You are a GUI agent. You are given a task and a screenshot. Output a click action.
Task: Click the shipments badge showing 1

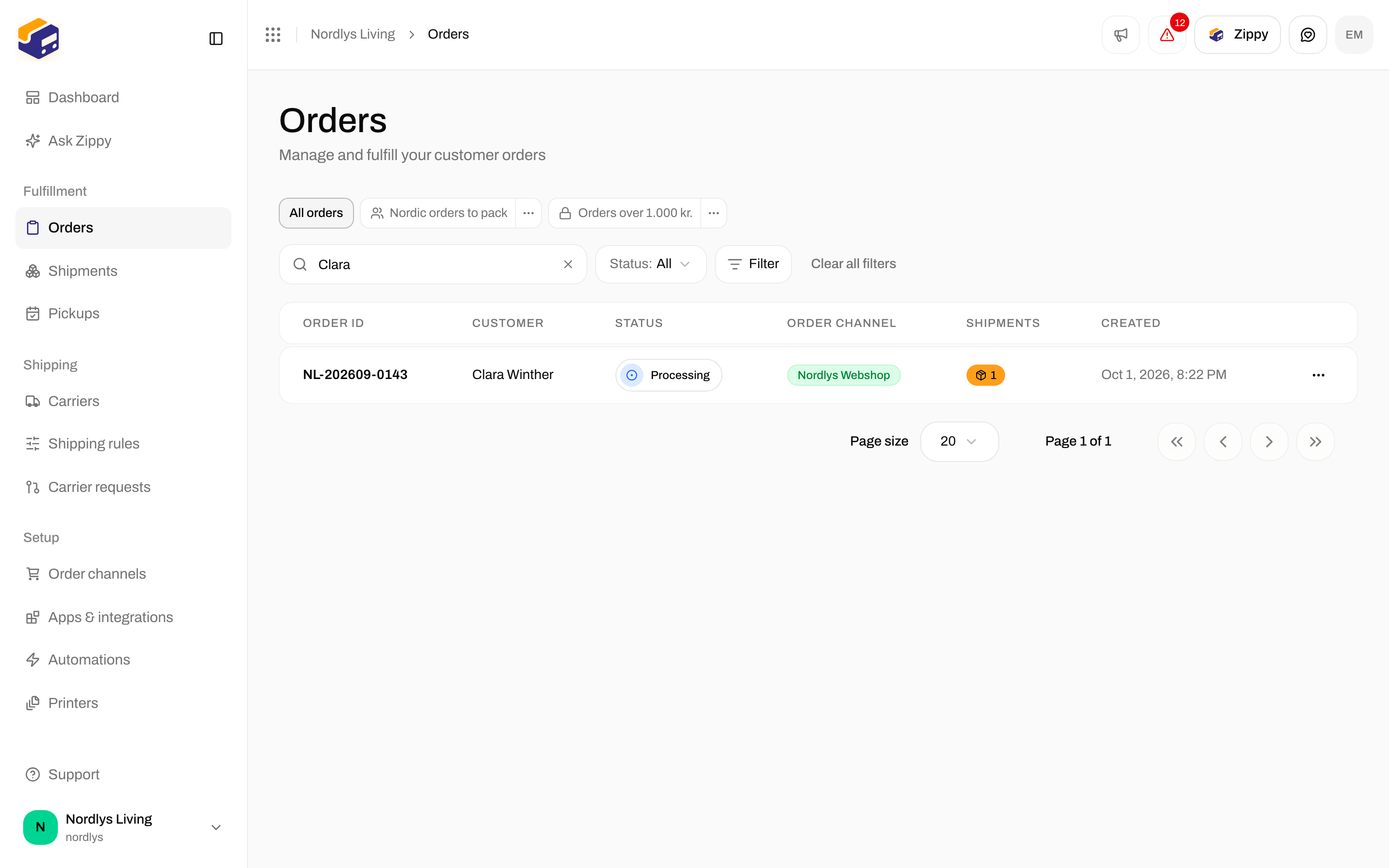985,375
